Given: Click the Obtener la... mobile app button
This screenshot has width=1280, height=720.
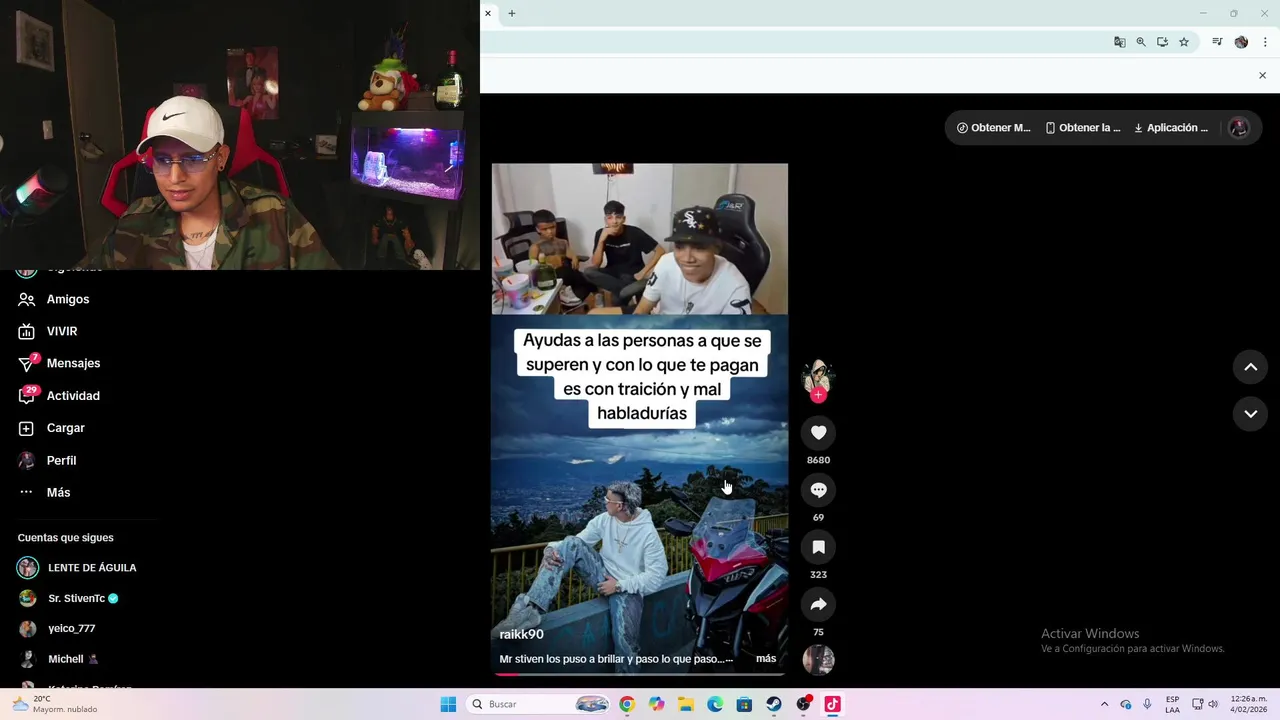Looking at the screenshot, I should tap(1082, 128).
